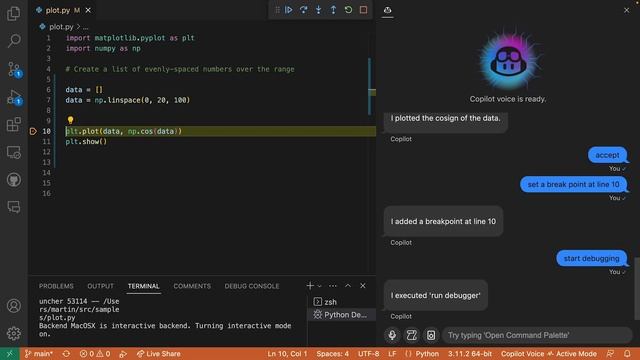This screenshot has width=640, height=360.
Task: Close the bottom panel
Action: point(363,286)
